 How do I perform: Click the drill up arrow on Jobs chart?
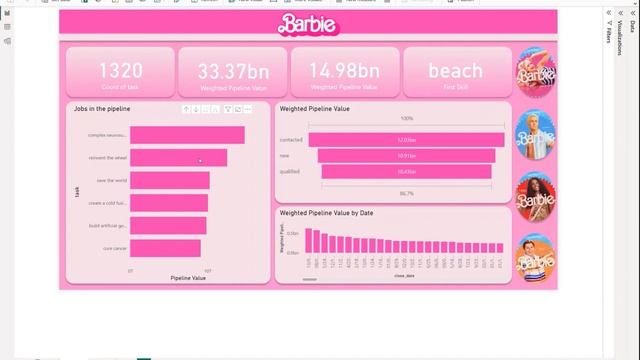tap(186, 109)
